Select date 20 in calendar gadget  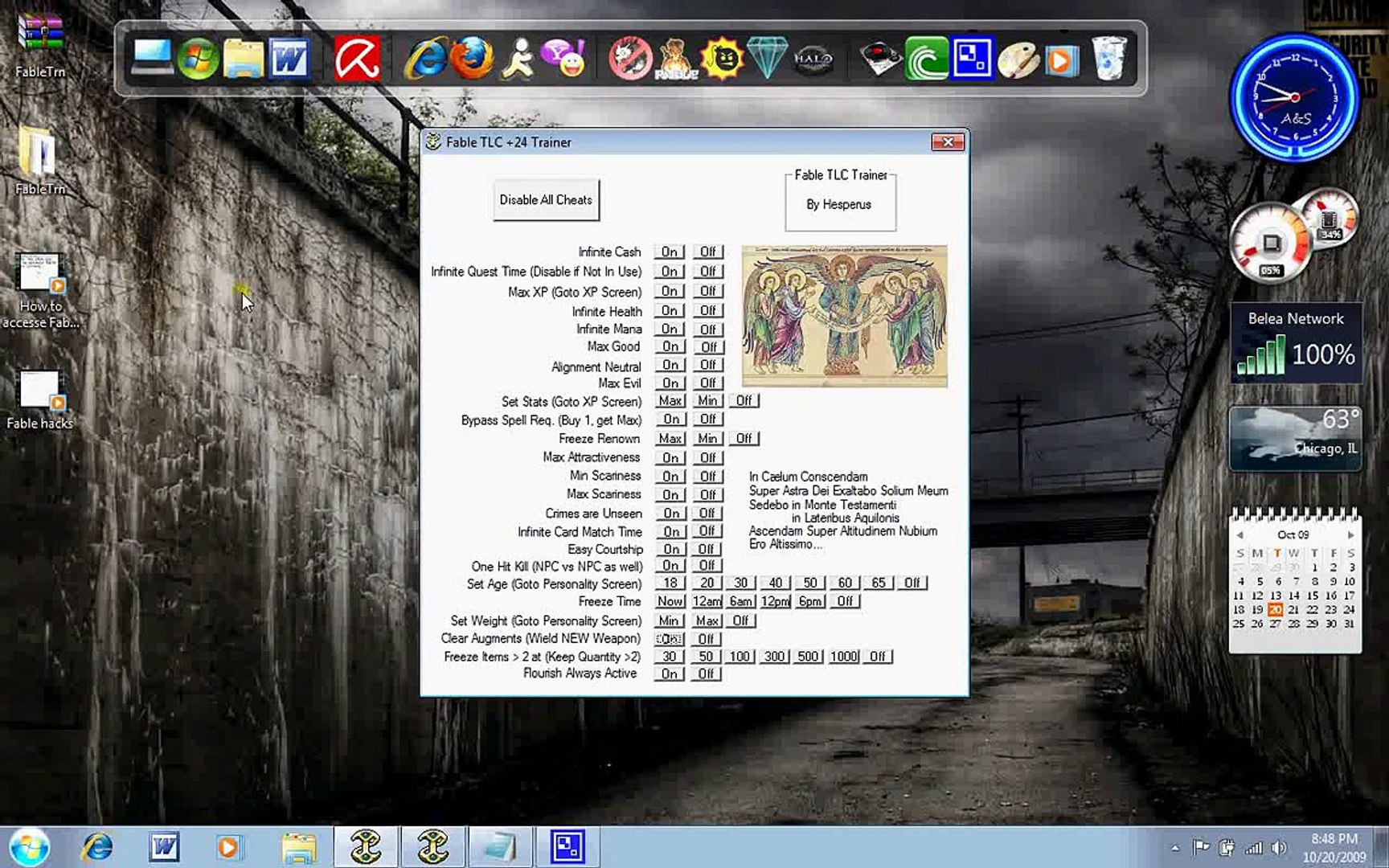coord(1276,609)
